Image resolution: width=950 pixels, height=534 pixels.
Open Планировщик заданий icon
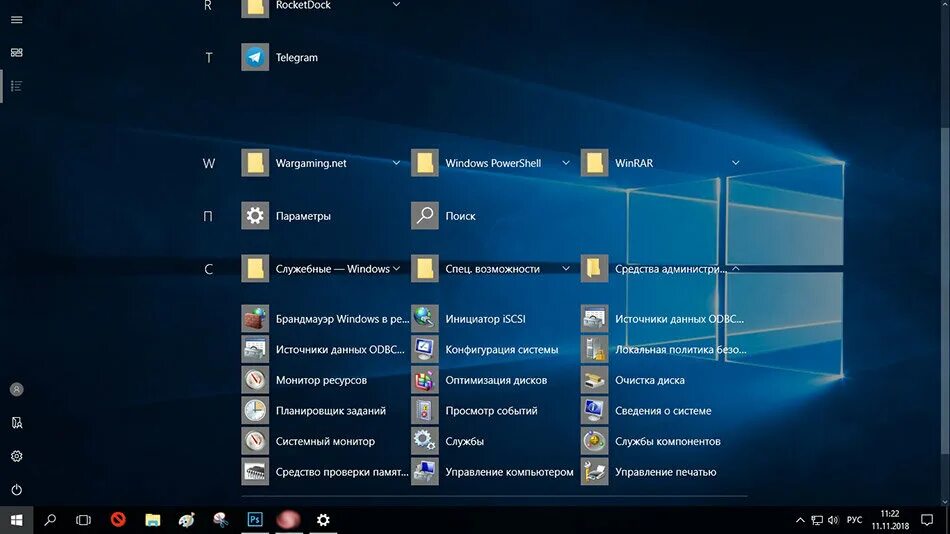pos(255,410)
